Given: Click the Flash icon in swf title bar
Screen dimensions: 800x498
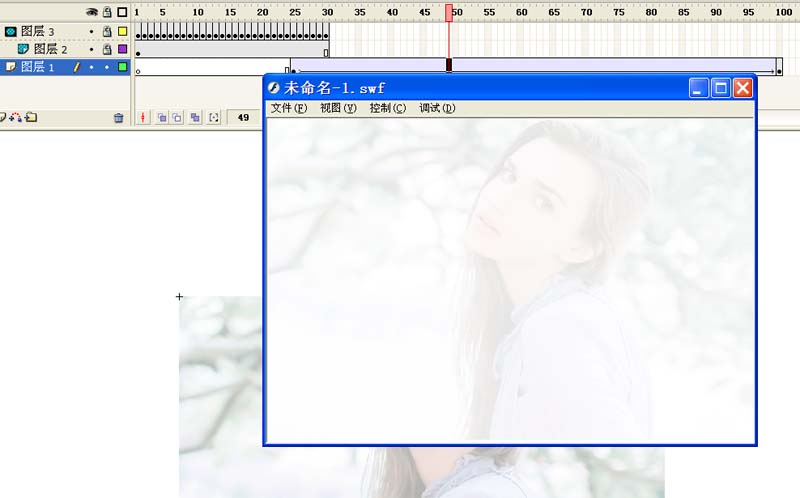Looking at the screenshot, I should (x=274, y=88).
